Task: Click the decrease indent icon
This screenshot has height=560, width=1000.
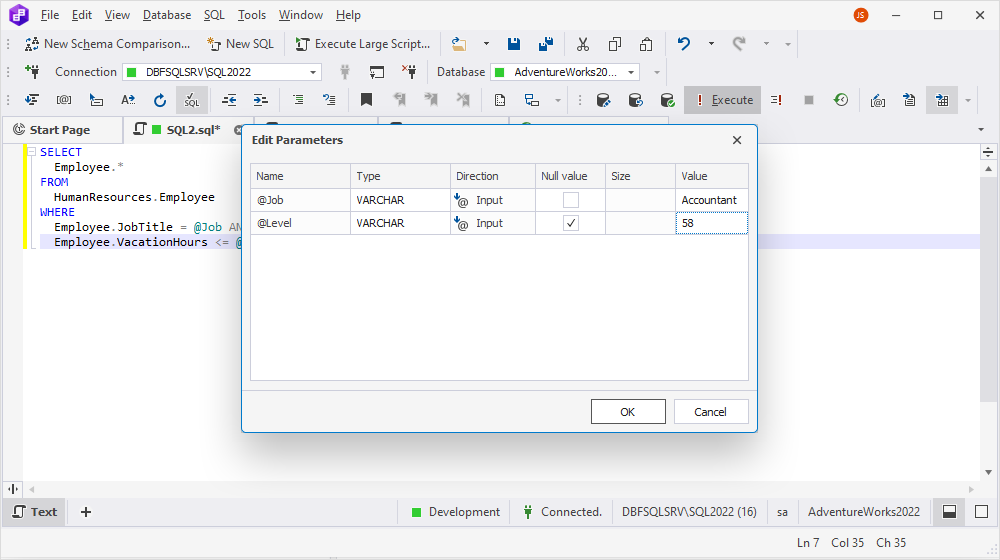Action: 229,100
